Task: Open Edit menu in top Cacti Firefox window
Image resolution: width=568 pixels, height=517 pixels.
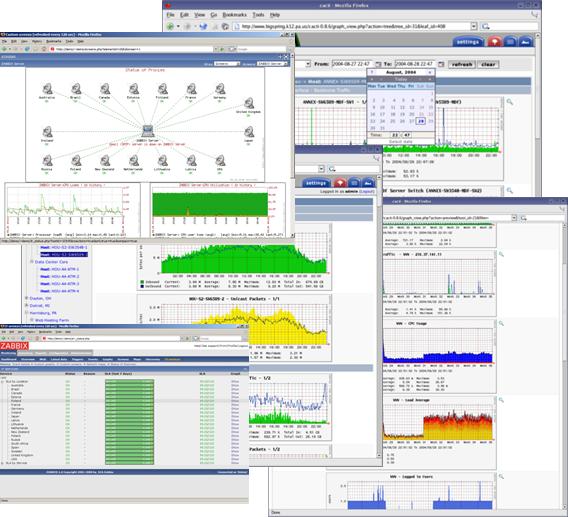Action: pos(184,15)
